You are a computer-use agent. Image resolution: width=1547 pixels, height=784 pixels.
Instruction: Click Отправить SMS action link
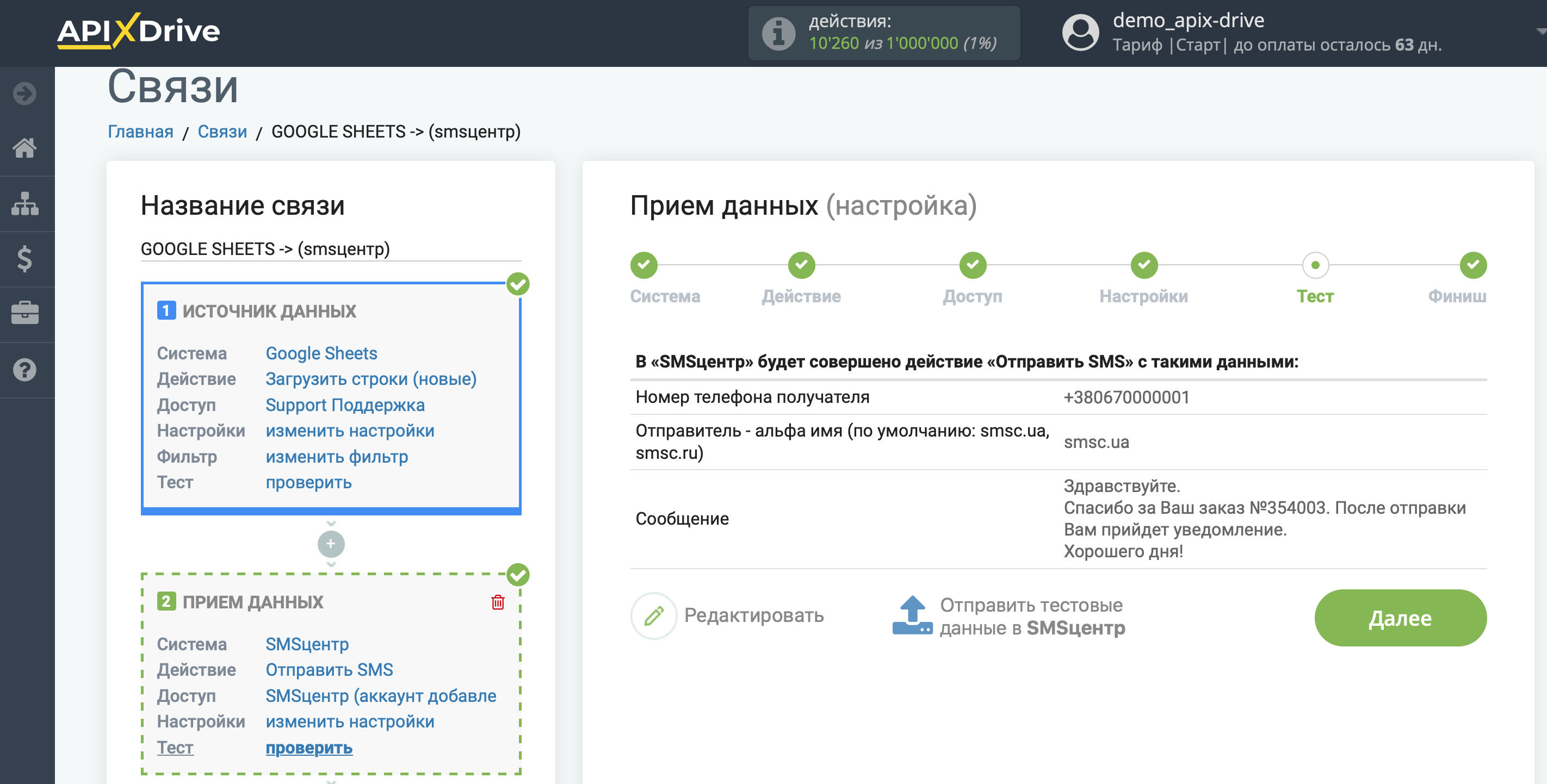pyautogui.click(x=329, y=670)
